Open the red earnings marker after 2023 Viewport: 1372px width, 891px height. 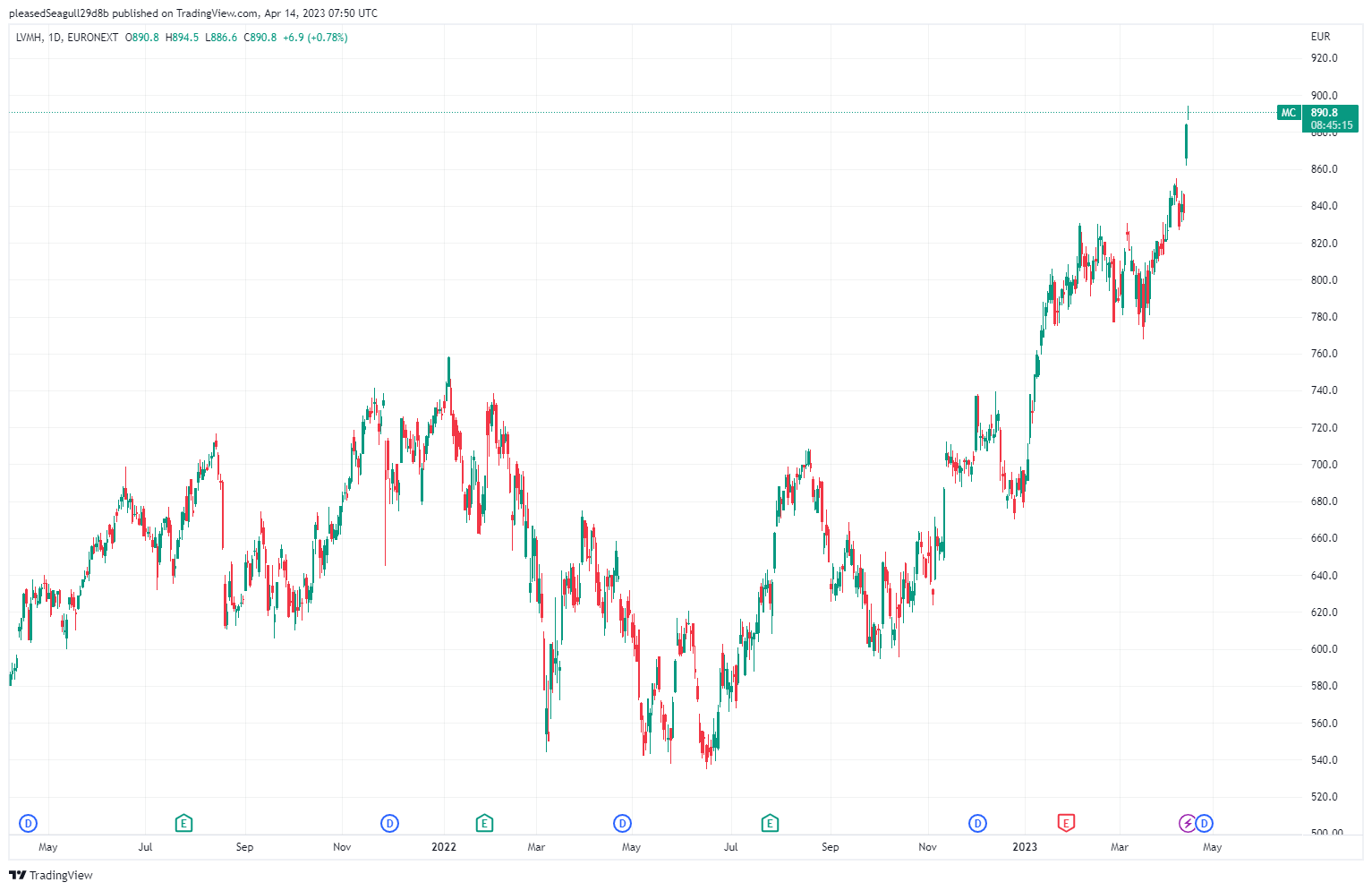(x=1065, y=823)
